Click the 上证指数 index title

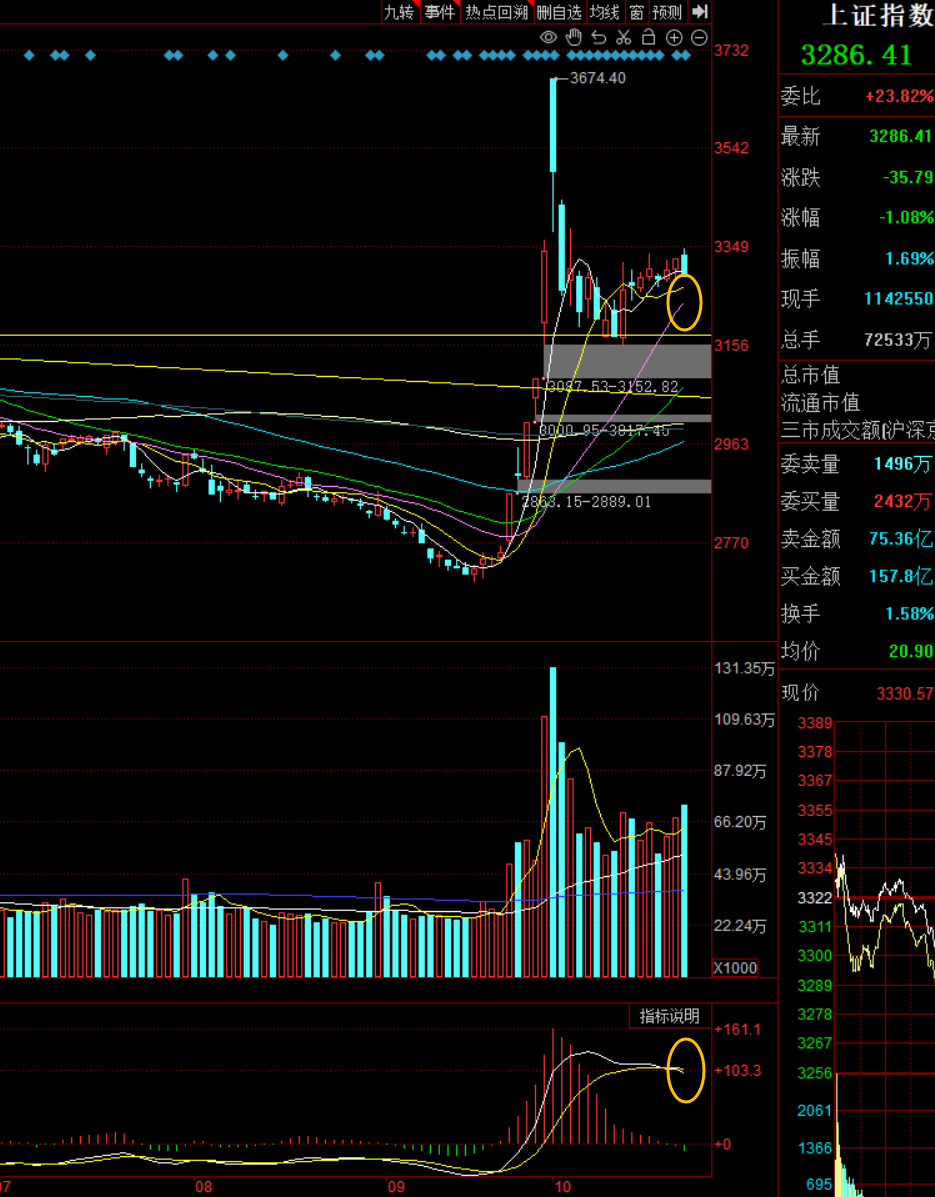point(876,15)
